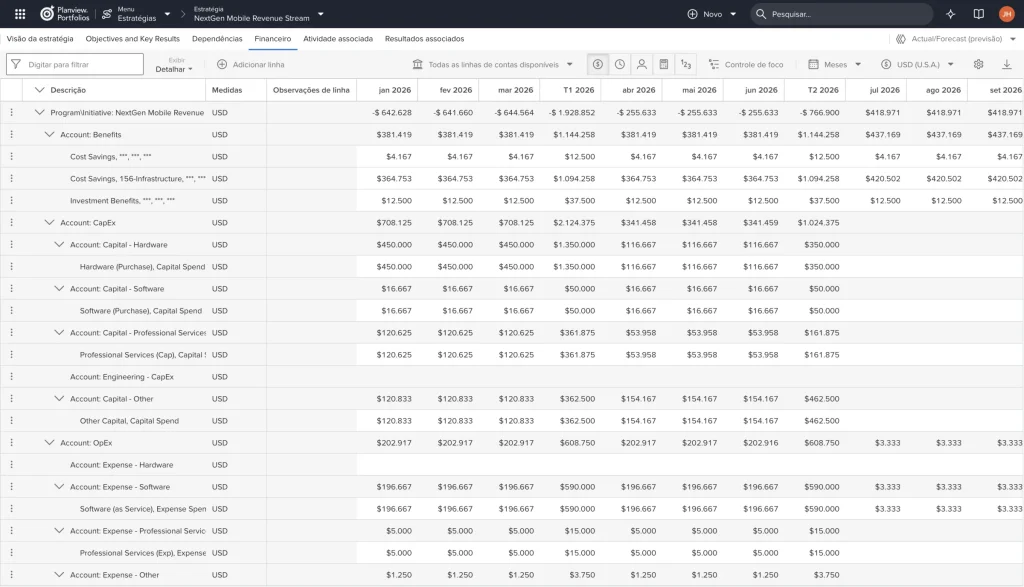
Task: Click the 123 numbering icon
Action: coord(686,64)
